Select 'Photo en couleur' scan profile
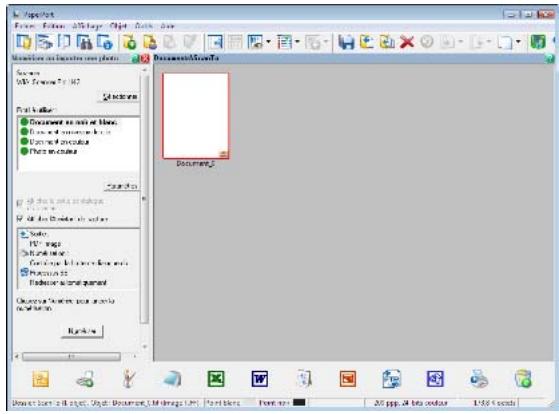Viewport: 559px width, 414px height. point(53,152)
